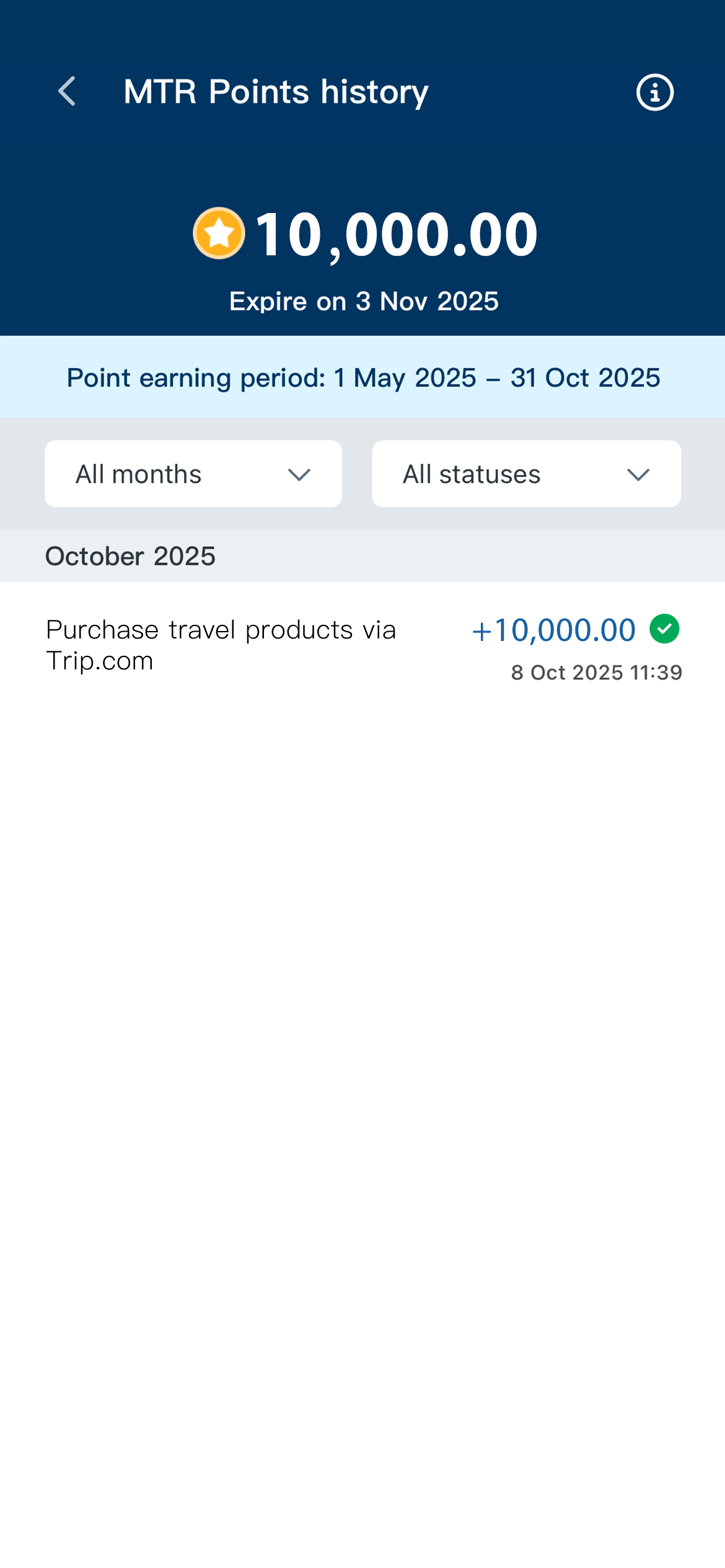This screenshot has height=1568, width=725.
Task: Expand the months filter chevron
Action: click(x=299, y=474)
